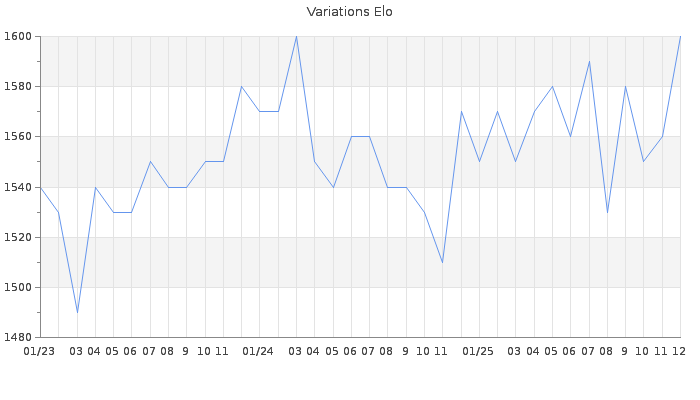
Task: Click the 1600 peak after 01/24
Action: coord(296,36)
